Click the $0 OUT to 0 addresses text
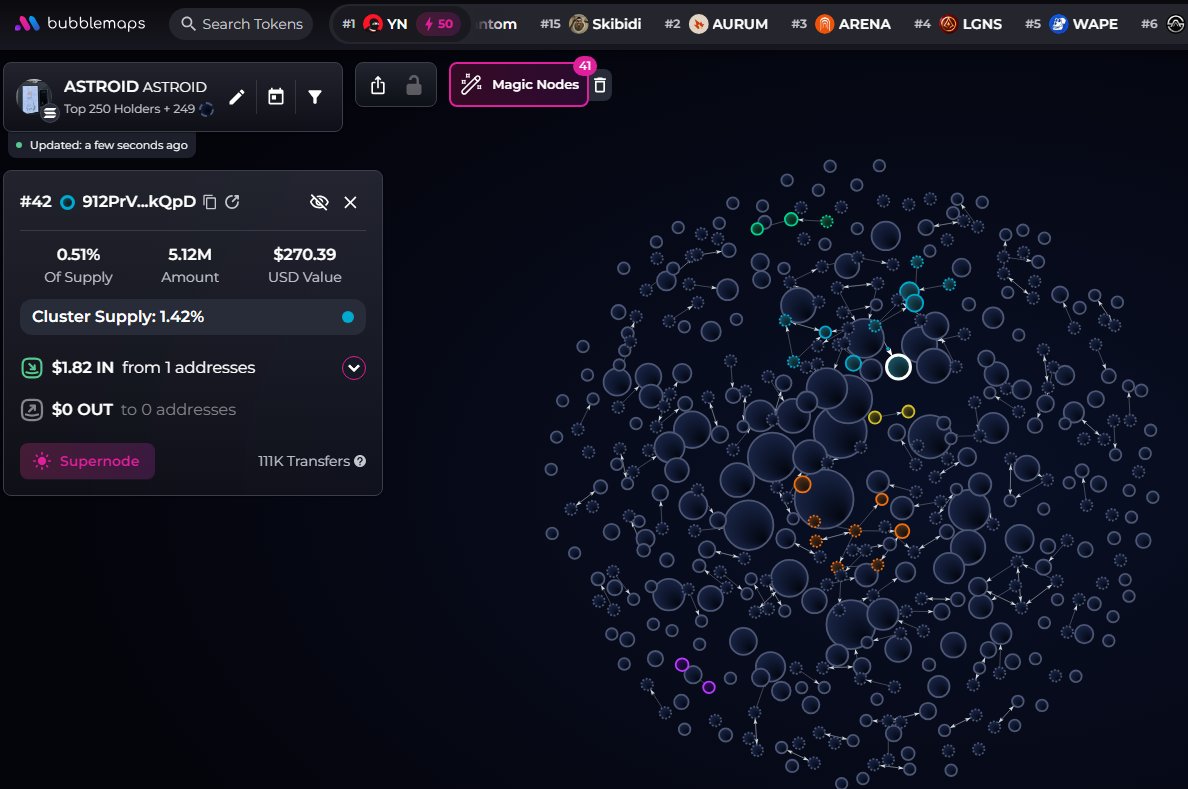Viewport: 1188px width, 789px height. coord(143,410)
